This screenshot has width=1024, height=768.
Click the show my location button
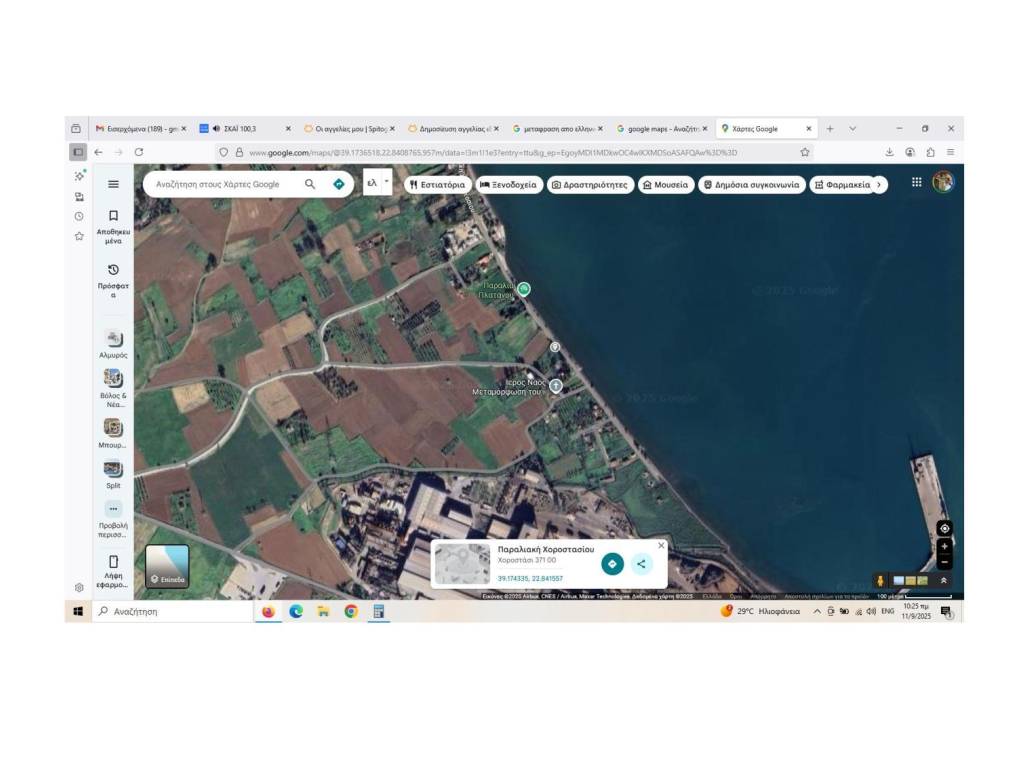[944, 528]
